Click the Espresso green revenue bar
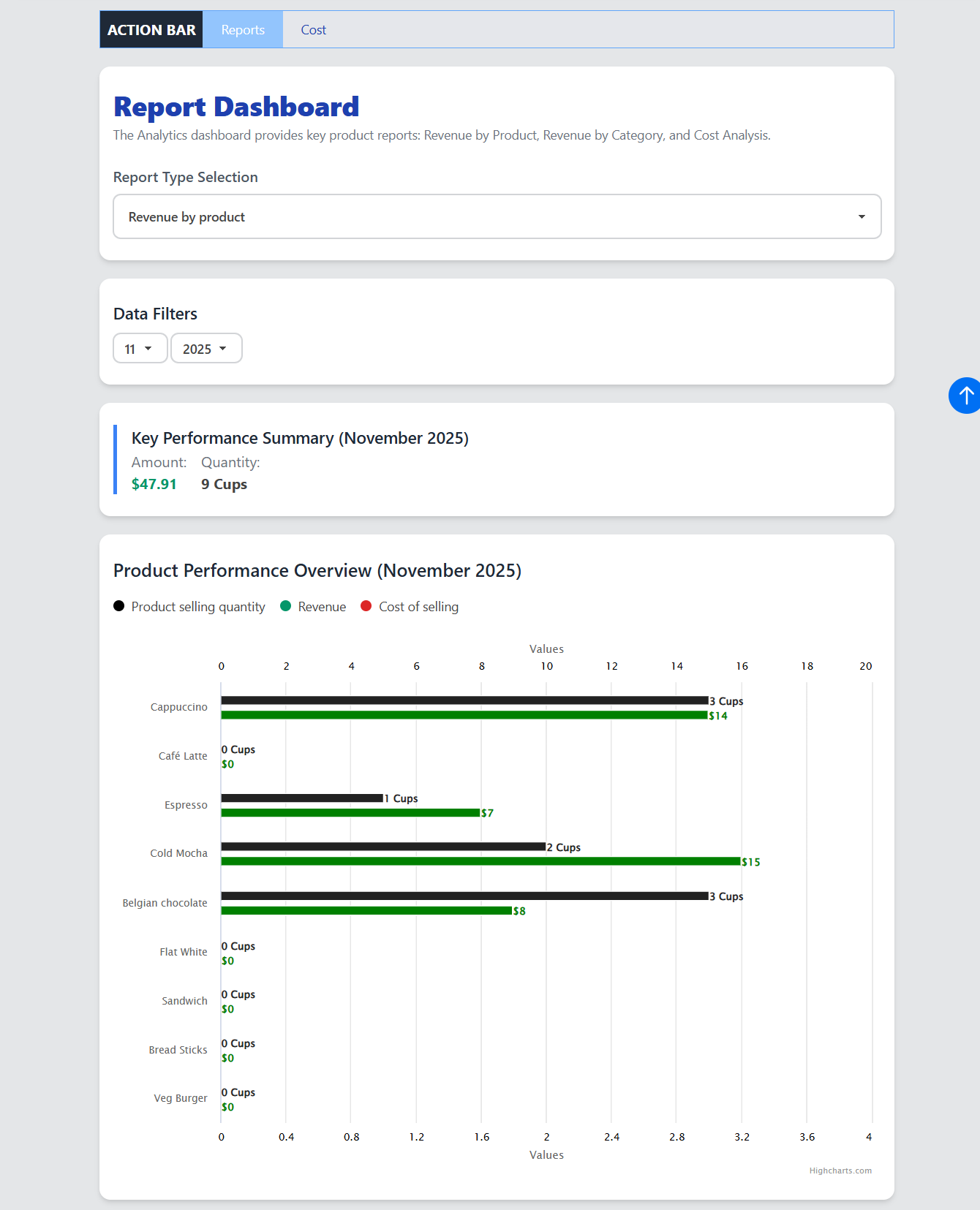This screenshot has height=1210, width=980. click(x=350, y=812)
